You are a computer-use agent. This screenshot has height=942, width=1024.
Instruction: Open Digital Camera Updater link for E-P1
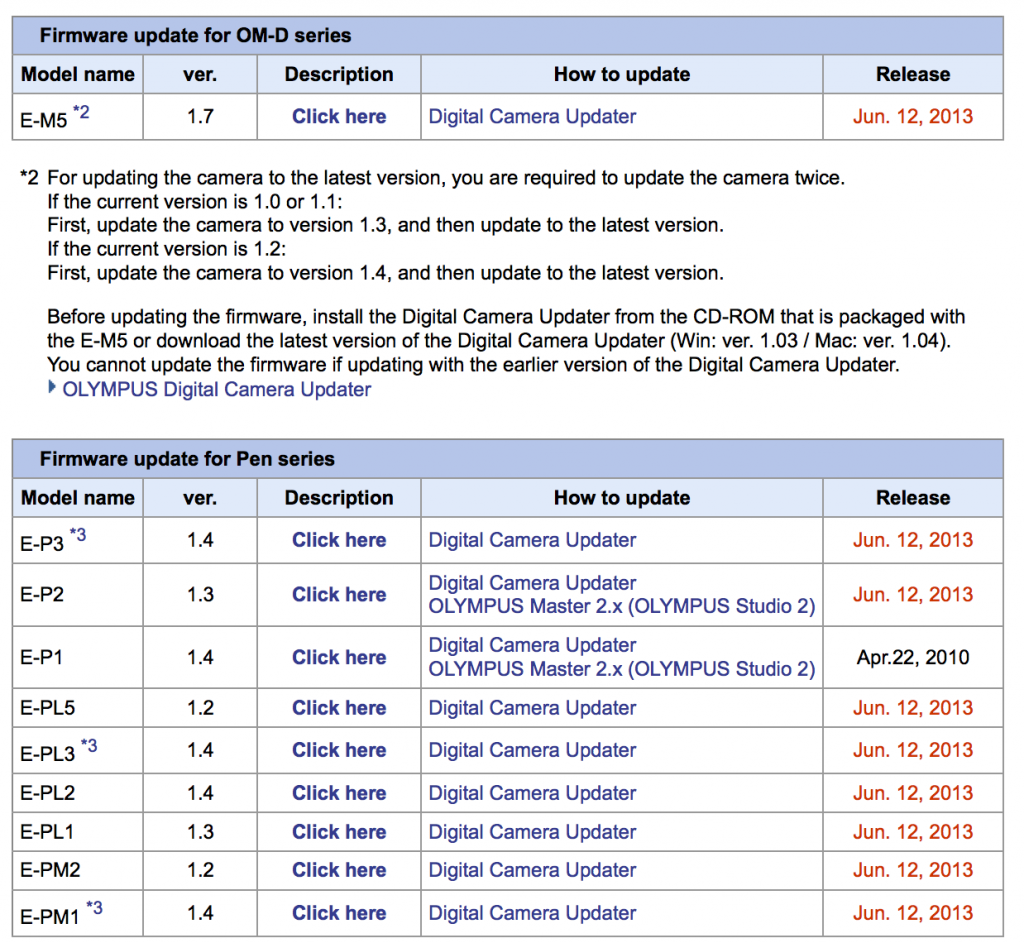tap(532, 645)
